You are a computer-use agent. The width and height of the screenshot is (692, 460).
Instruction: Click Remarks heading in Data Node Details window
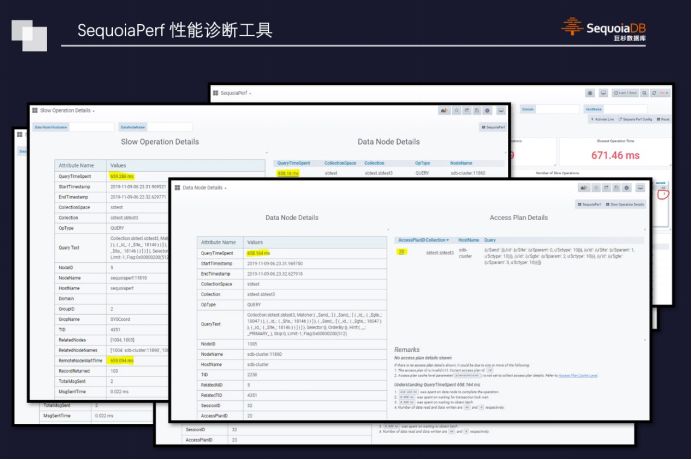point(407,350)
